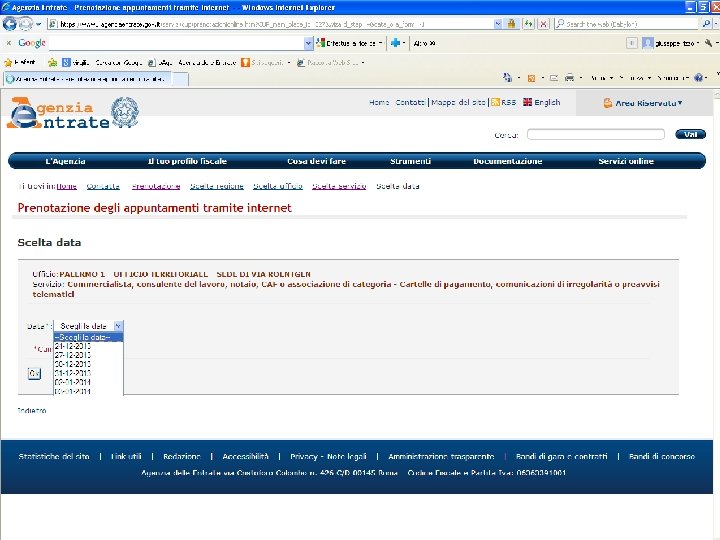720x540 pixels.
Task: Open Privacy - Note legali footer link
Action: point(328,456)
